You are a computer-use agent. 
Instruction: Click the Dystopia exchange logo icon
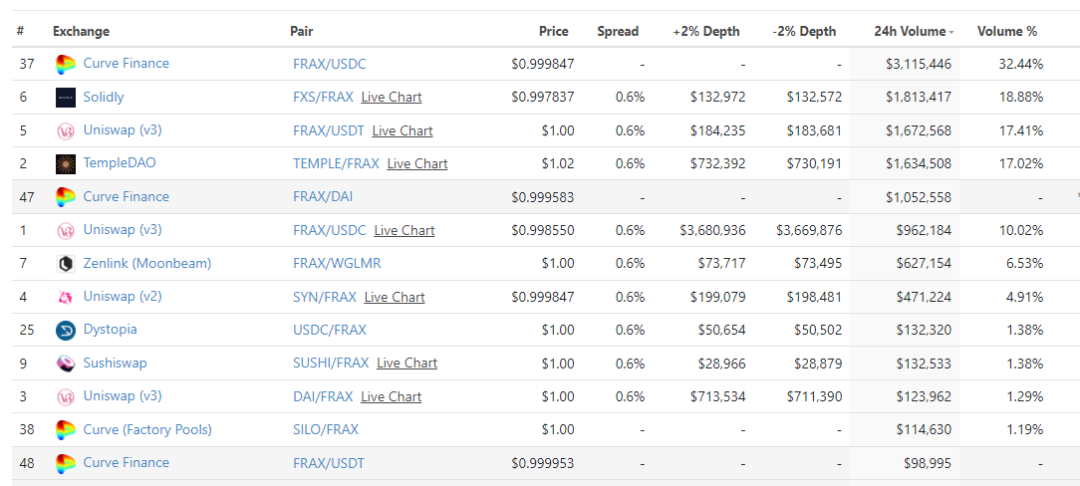(65, 330)
